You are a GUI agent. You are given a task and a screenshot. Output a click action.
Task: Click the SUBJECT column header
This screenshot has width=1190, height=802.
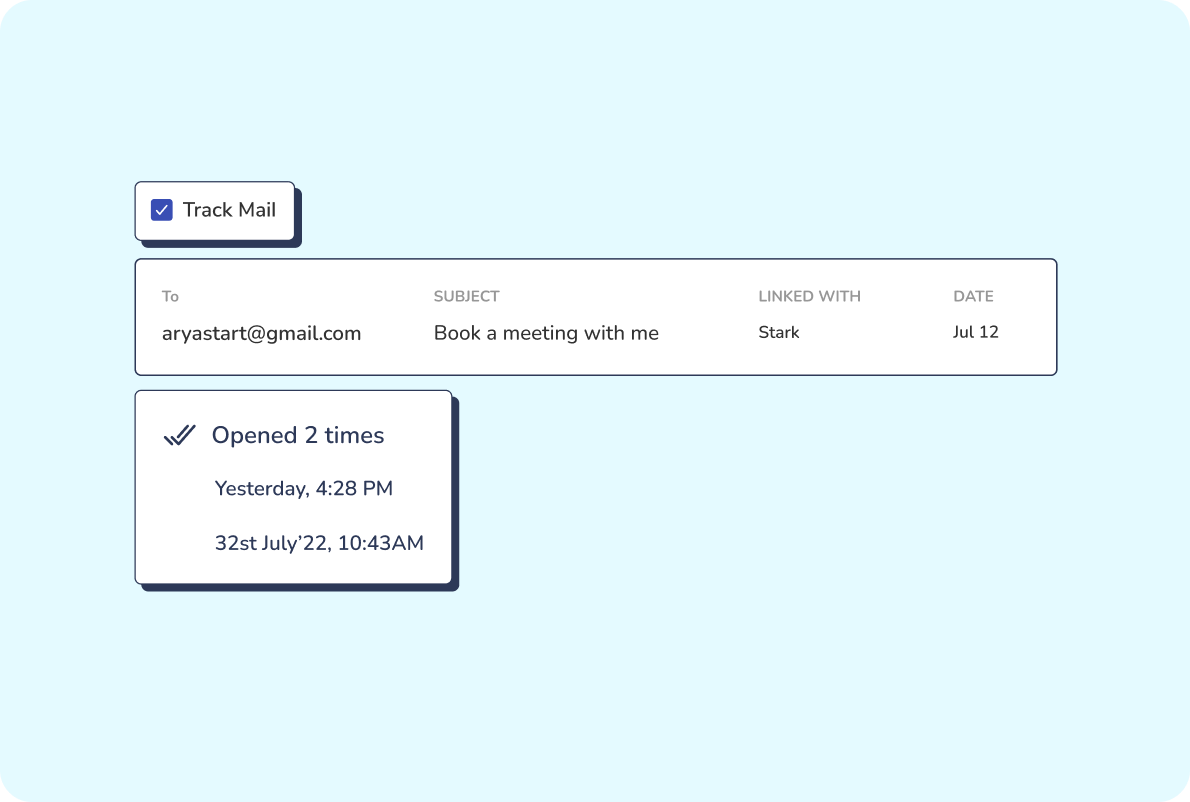click(x=466, y=296)
